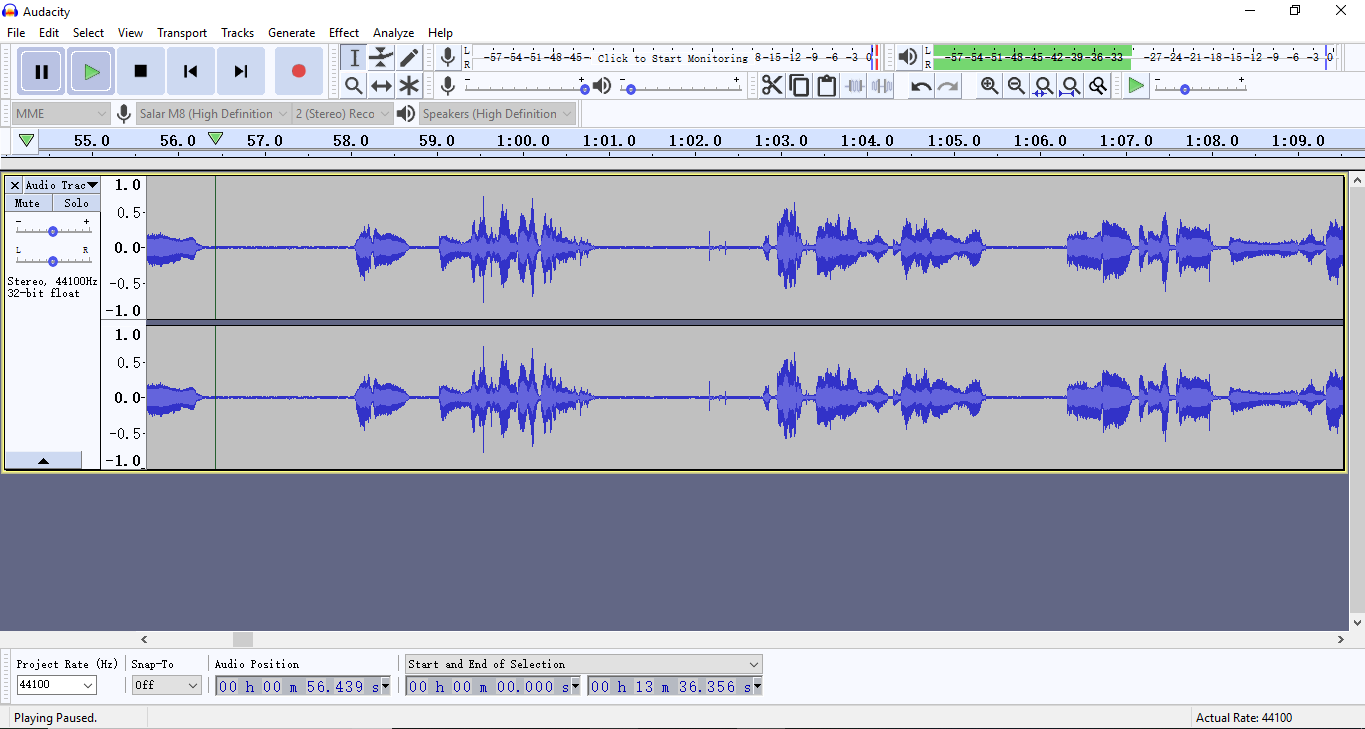
Task: Change the Snap-To setting
Action: [x=166, y=686]
